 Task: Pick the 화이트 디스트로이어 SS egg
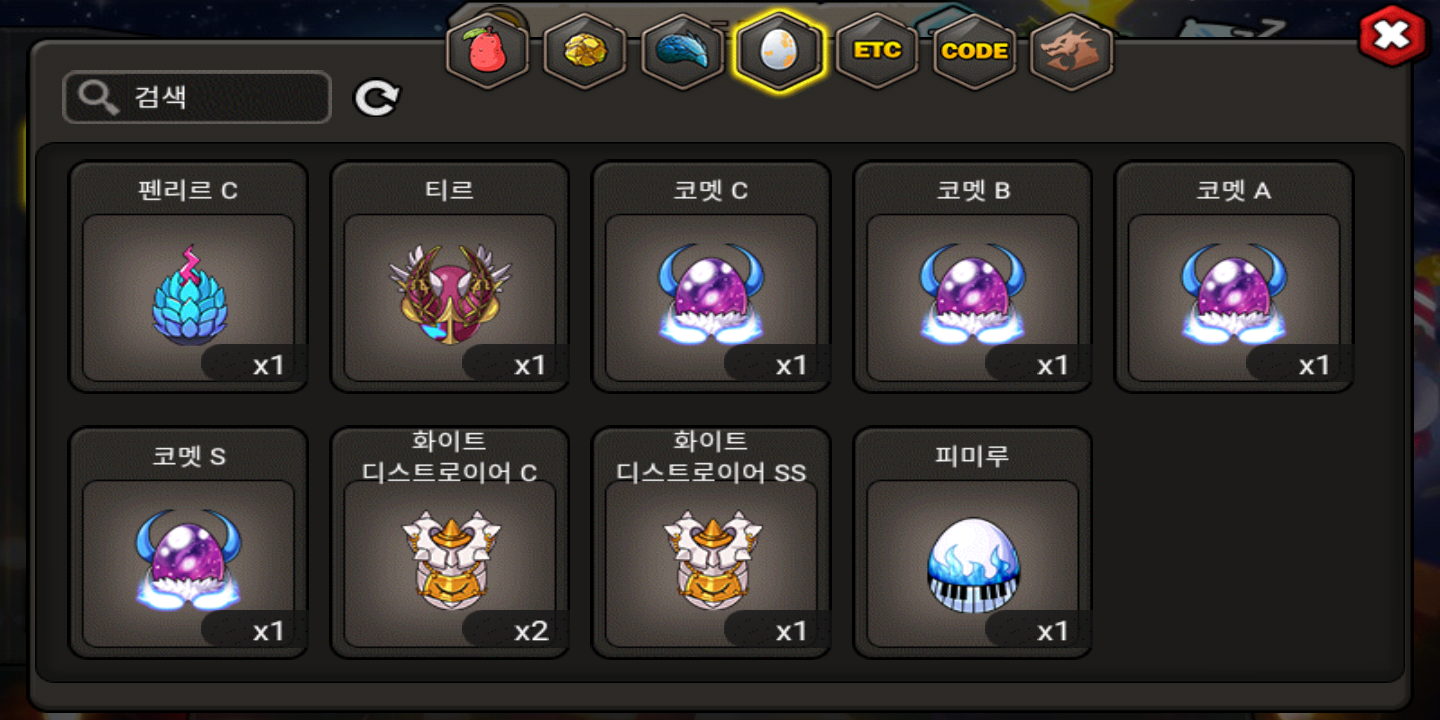711,543
